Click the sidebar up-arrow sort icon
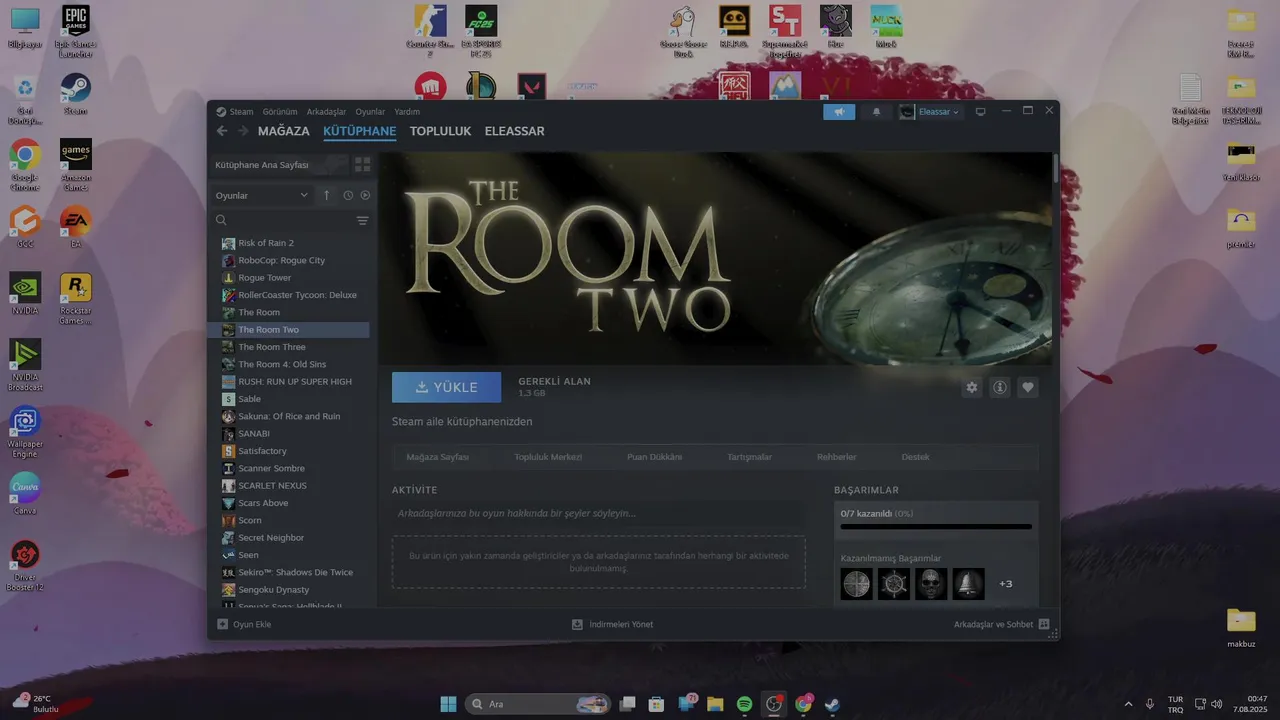1280x720 pixels. [326, 195]
